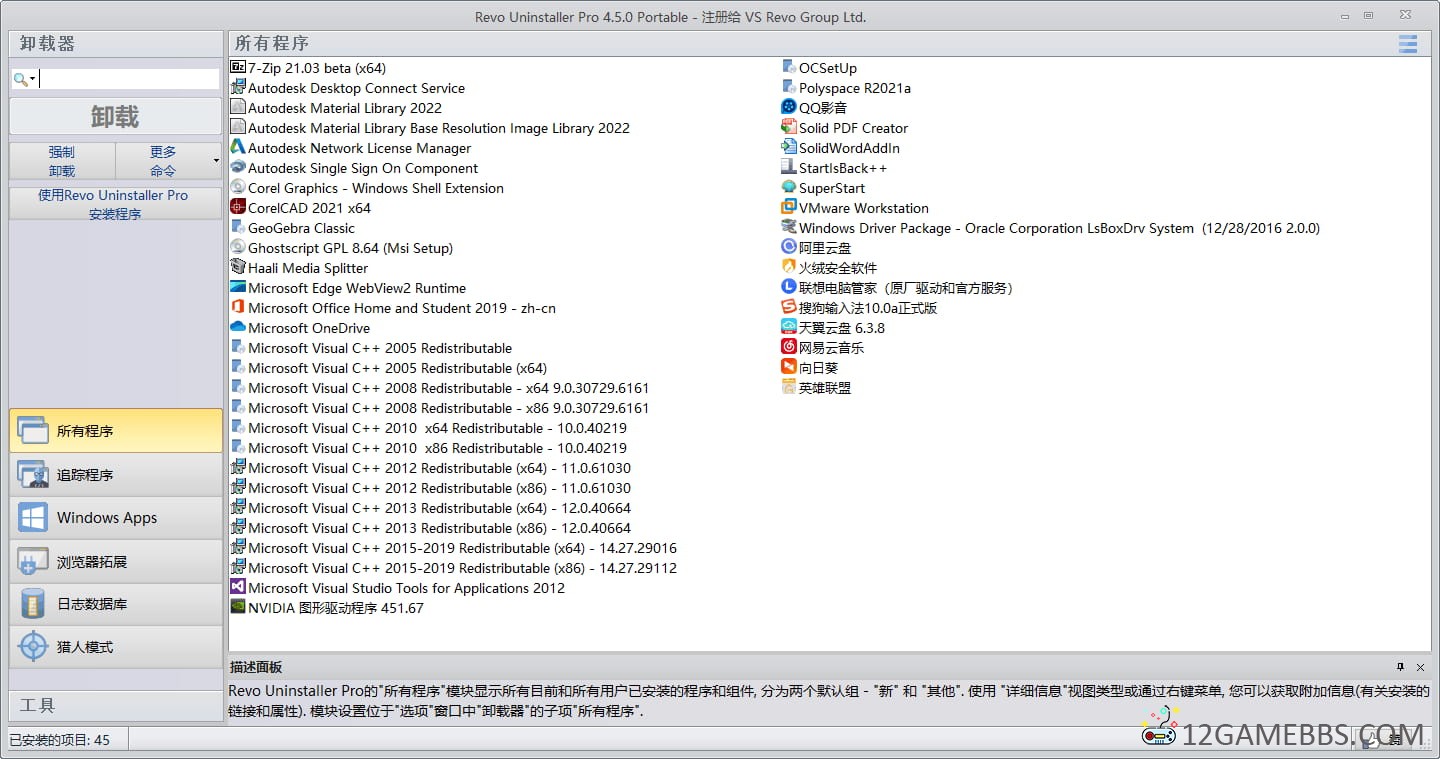Switch to the 追踪程序 module

click(116, 475)
